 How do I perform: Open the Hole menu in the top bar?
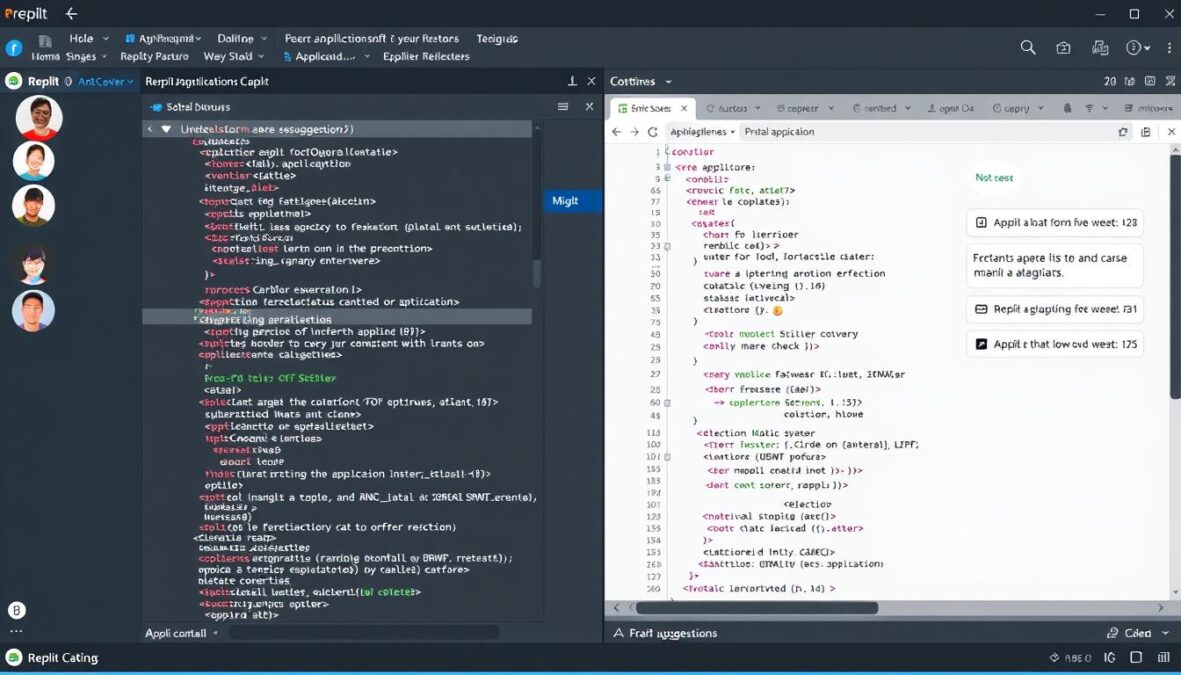click(x=80, y=37)
